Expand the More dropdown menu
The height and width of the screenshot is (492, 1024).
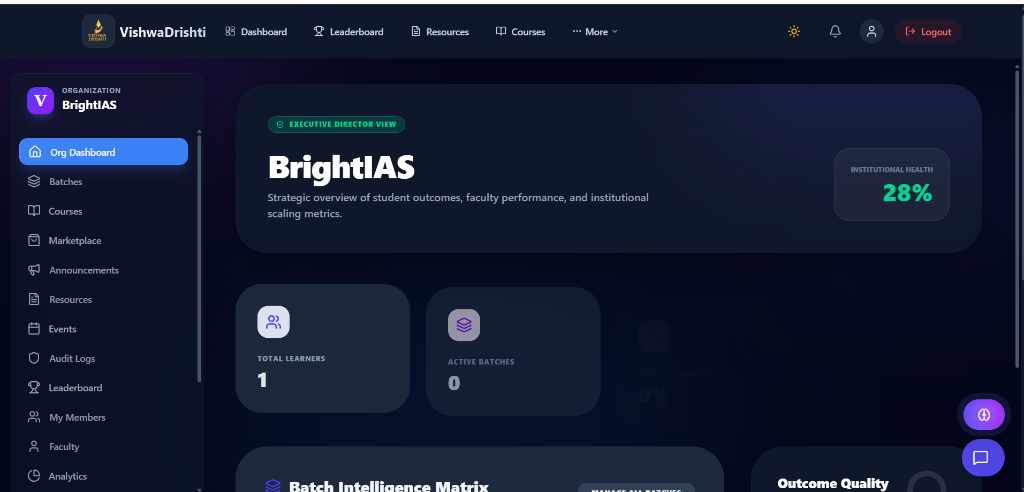(x=594, y=31)
